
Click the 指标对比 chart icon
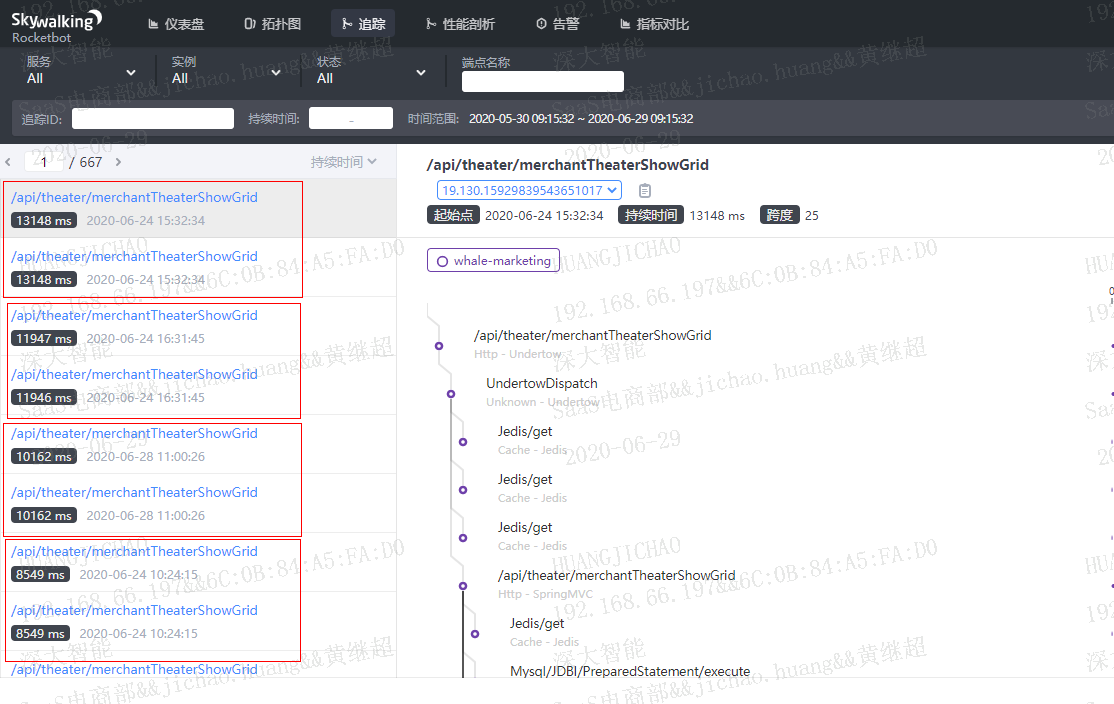pos(625,24)
